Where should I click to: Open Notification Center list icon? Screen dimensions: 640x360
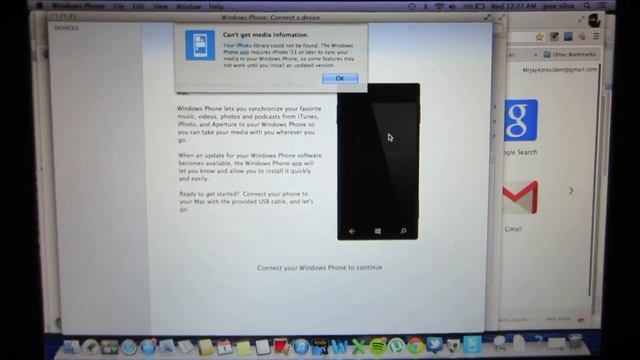tap(602, 6)
